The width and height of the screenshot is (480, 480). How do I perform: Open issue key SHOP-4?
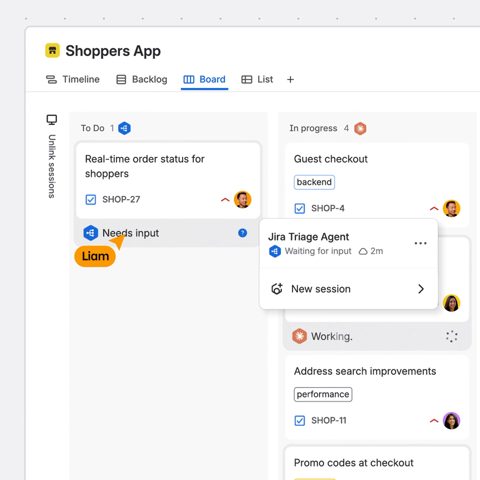tap(328, 208)
